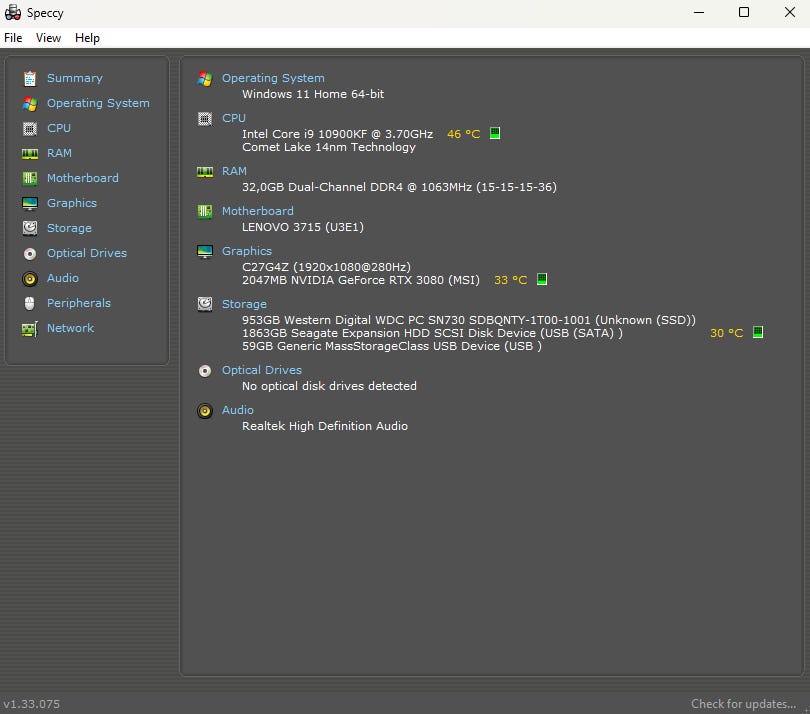This screenshot has width=810, height=714.
Task: Click 'No optical disk drives detected' text
Action: [330, 386]
